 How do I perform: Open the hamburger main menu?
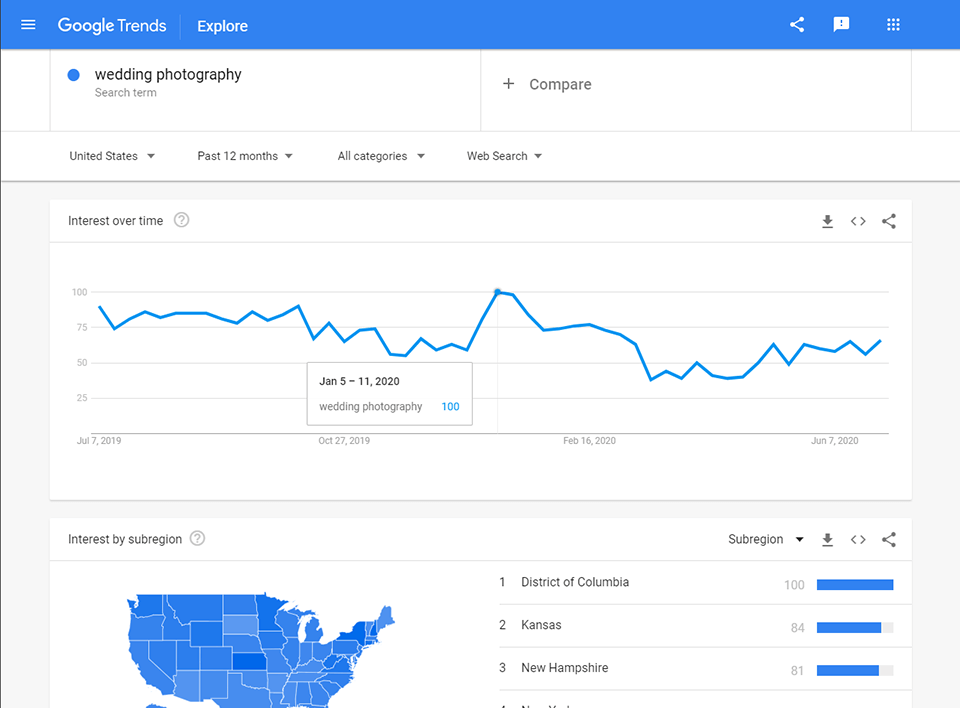point(28,25)
